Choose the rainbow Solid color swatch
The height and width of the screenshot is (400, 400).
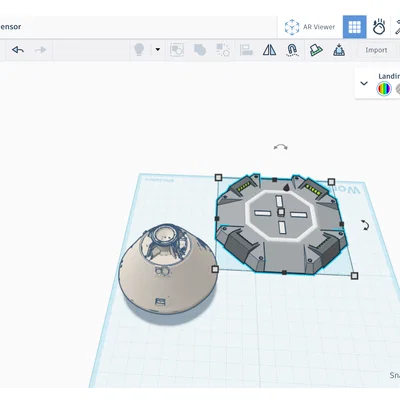pyautogui.click(x=384, y=89)
